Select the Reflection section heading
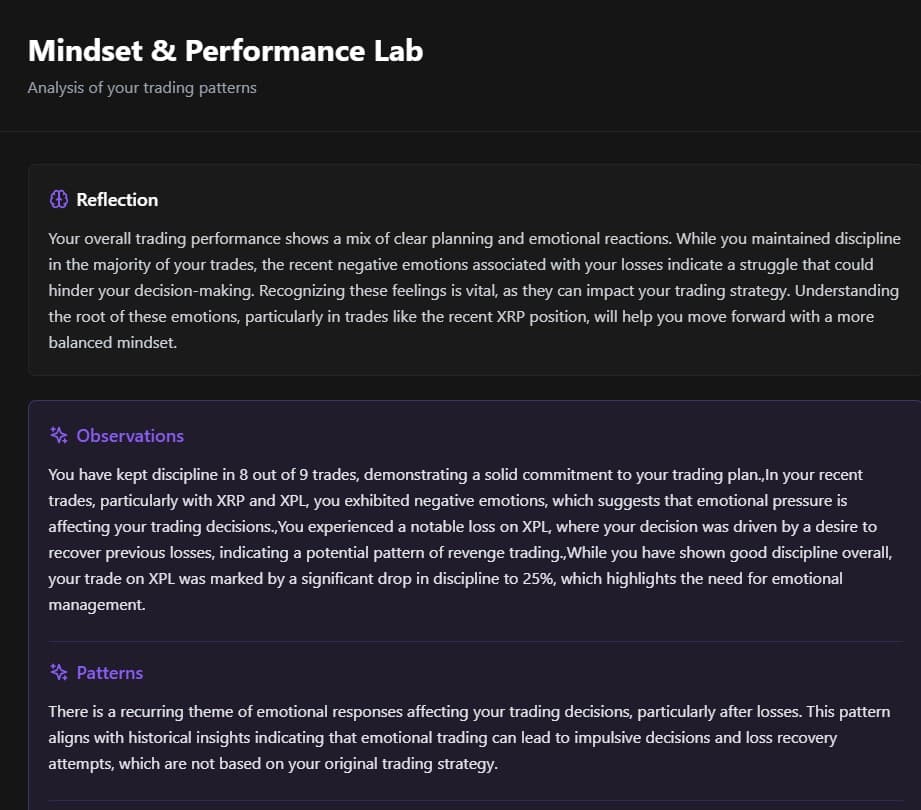 (117, 200)
